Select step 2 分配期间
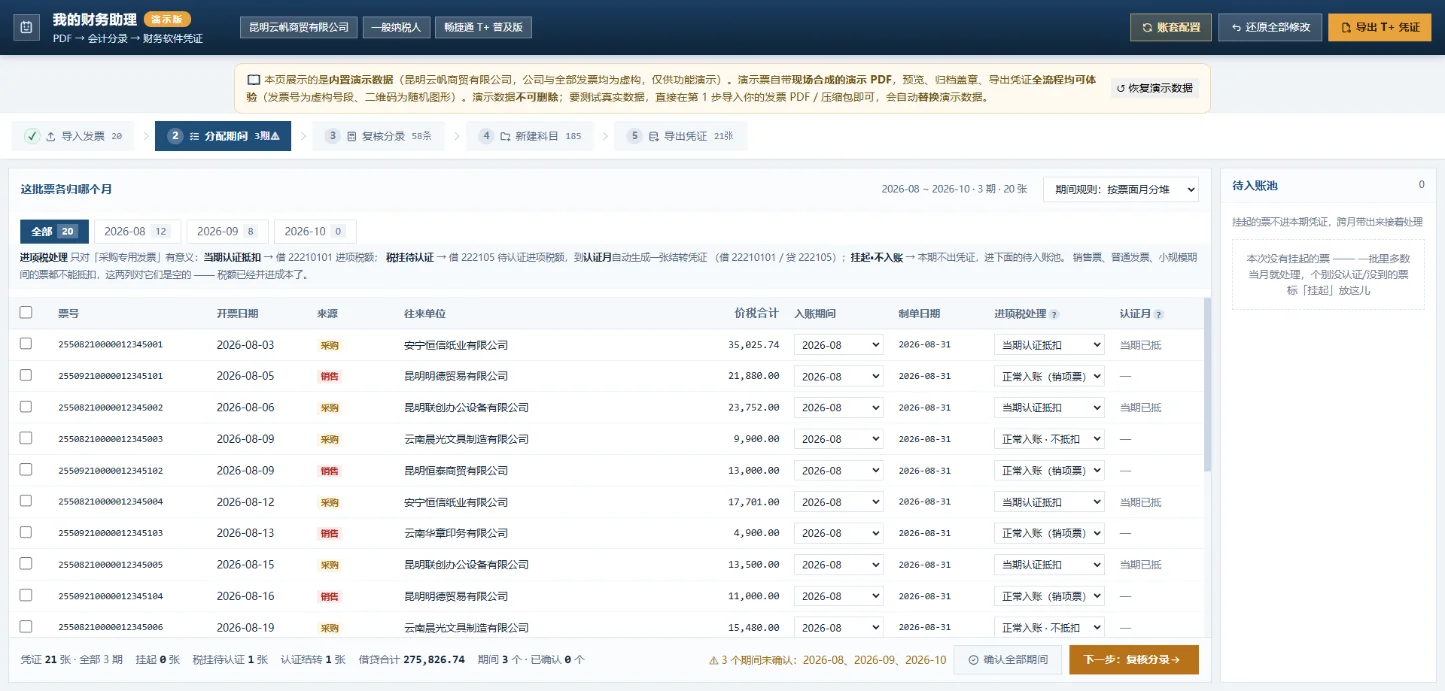The width and height of the screenshot is (1445, 691). [x=223, y=136]
